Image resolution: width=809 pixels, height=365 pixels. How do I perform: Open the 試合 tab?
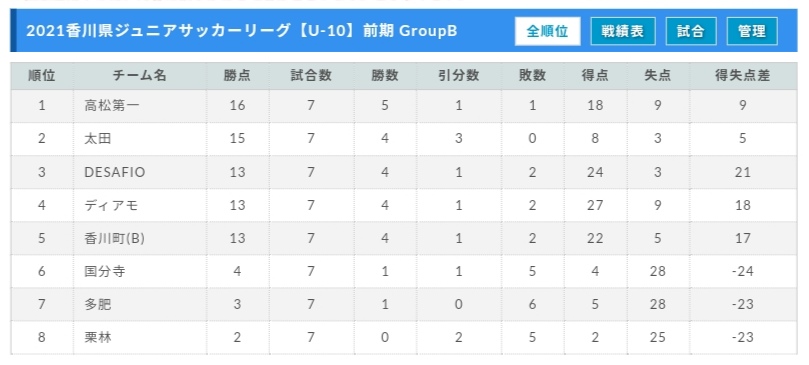691,31
